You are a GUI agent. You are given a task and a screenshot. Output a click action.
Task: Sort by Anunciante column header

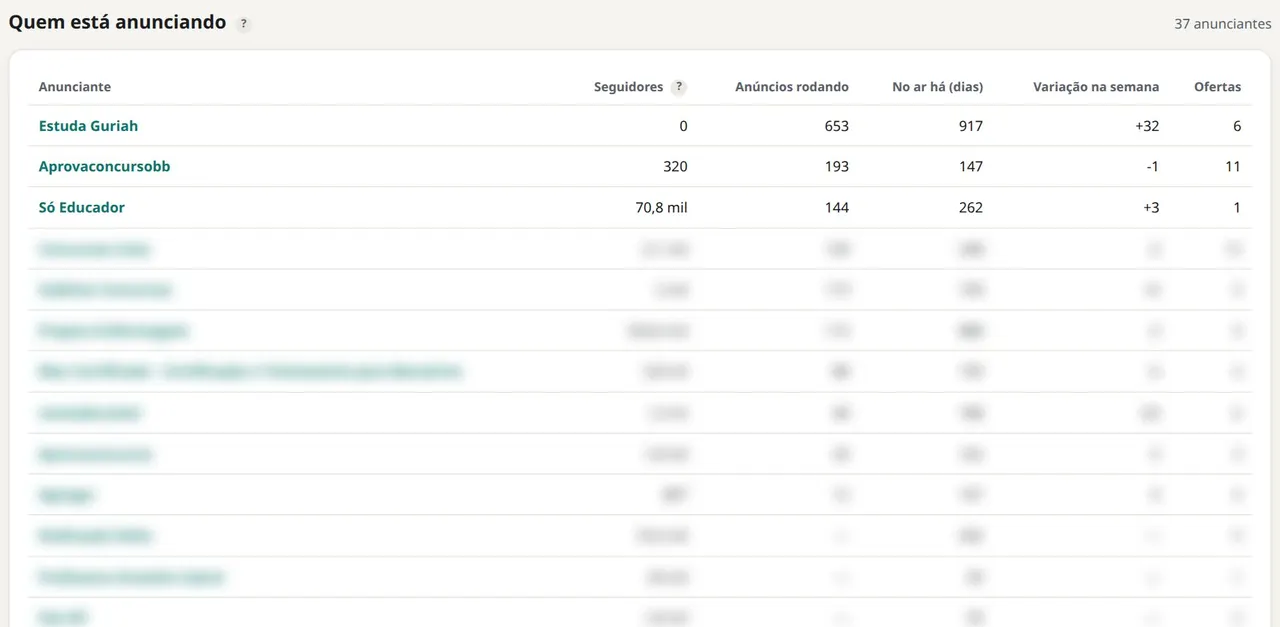(x=75, y=87)
